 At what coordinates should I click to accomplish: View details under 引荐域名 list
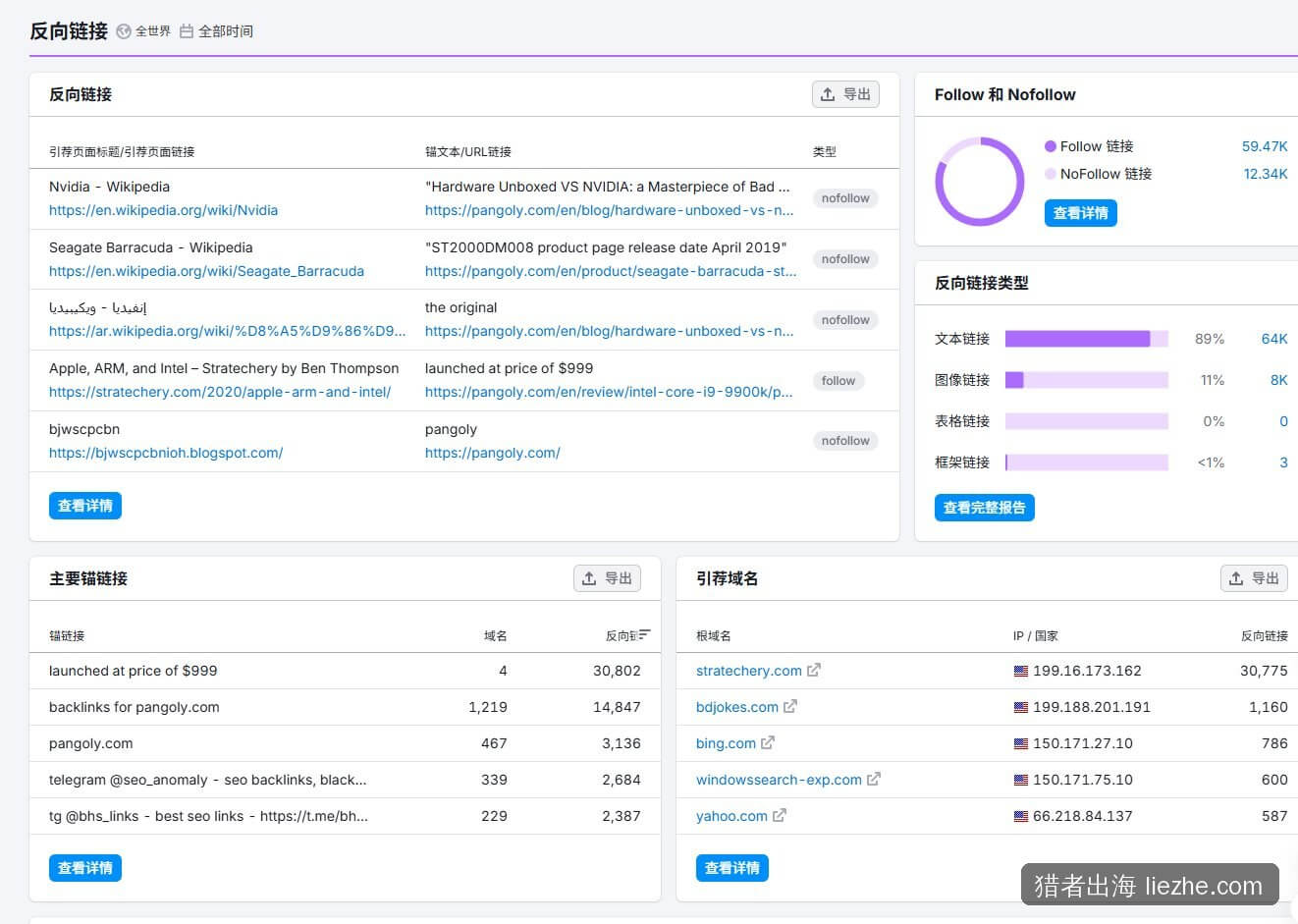point(732,868)
